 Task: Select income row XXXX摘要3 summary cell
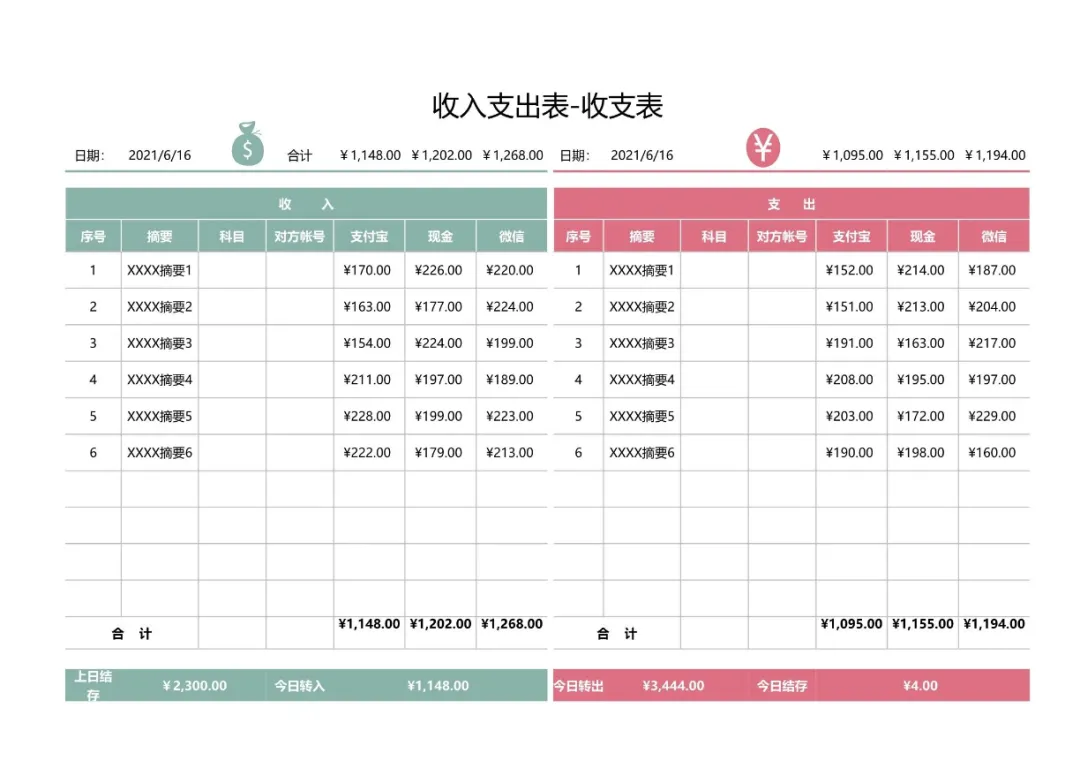160,343
